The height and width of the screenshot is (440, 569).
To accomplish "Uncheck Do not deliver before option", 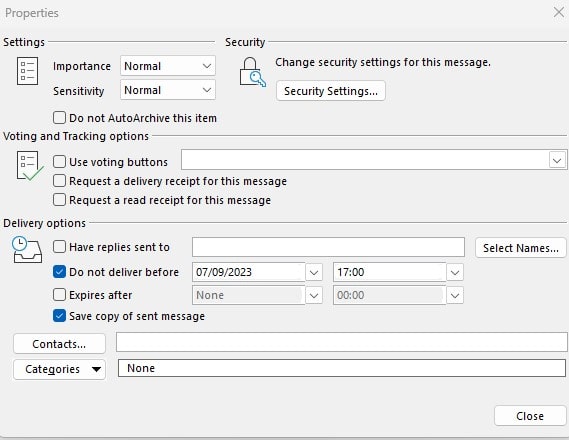I will point(59,272).
